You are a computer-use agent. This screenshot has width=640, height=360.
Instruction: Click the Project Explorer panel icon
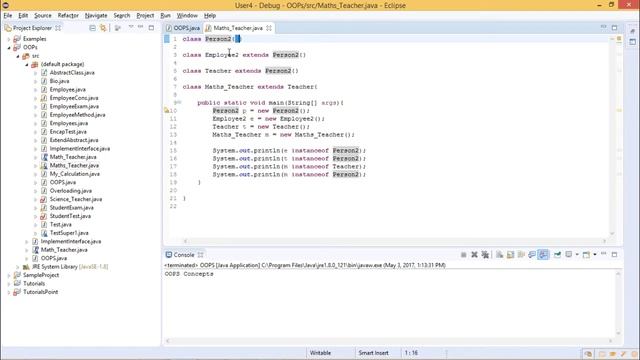[x=8, y=28]
